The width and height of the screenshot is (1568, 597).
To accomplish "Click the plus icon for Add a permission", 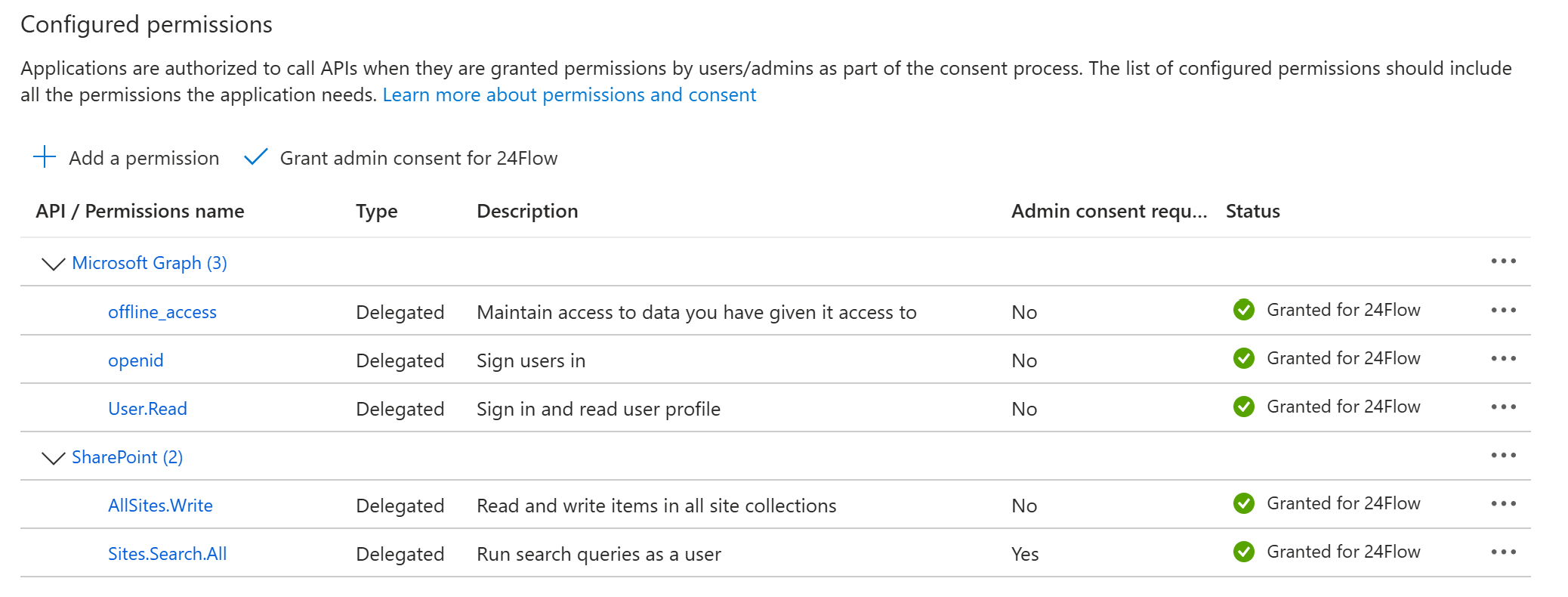I will (x=45, y=157).
